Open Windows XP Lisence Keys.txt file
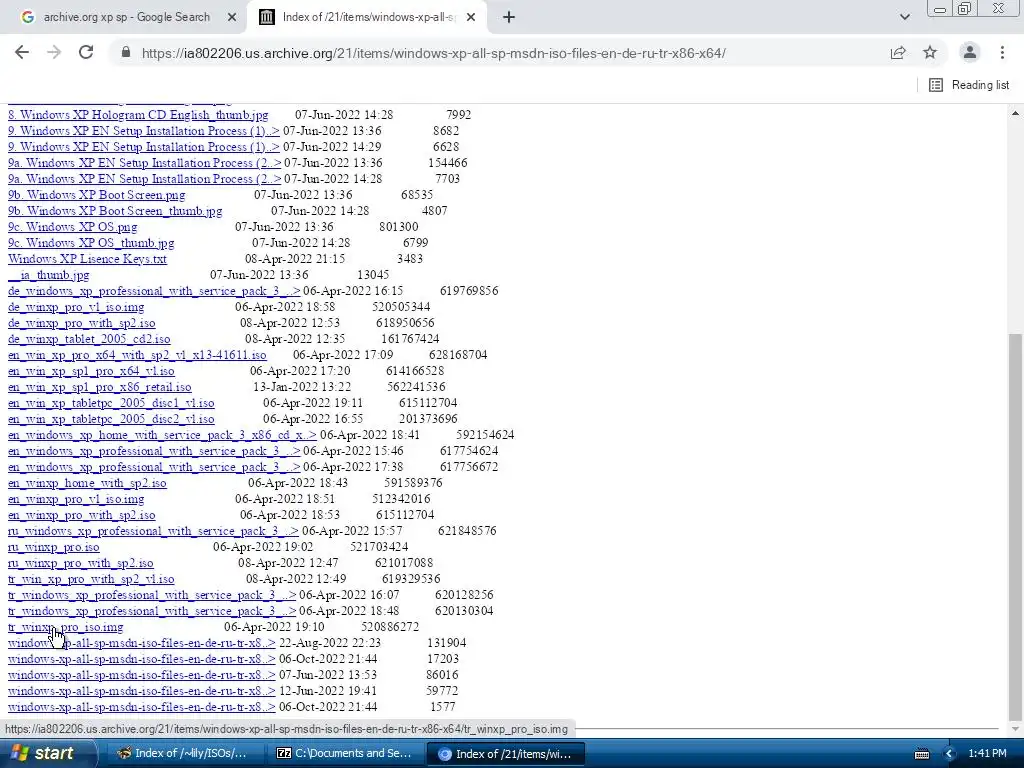 [88, 259]
